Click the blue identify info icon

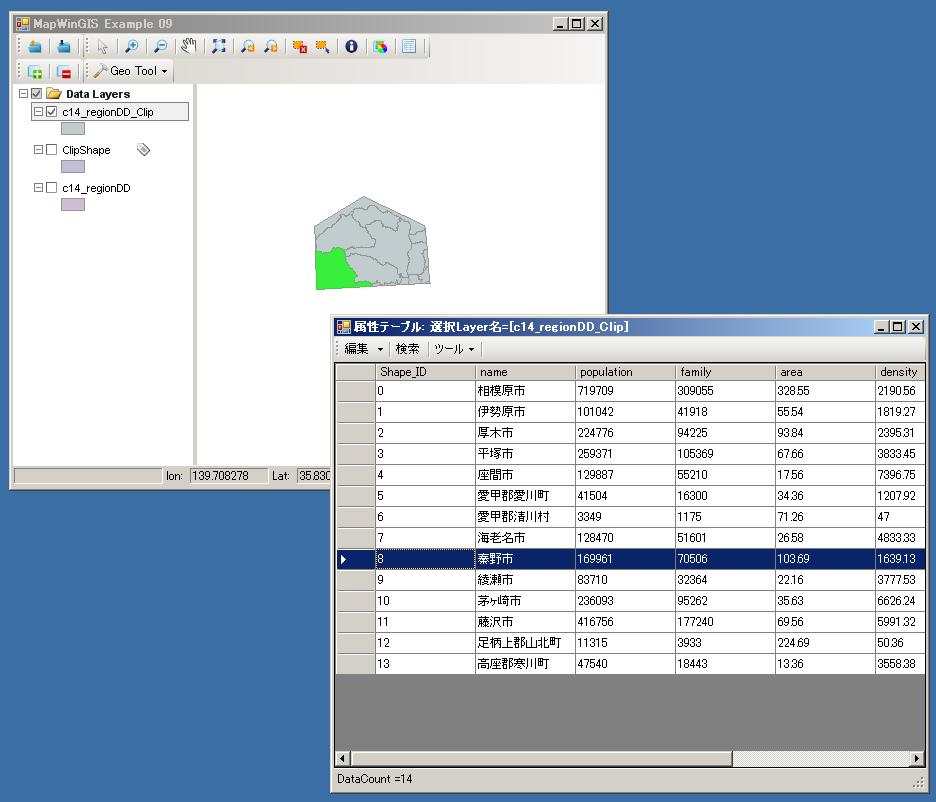[x=351, y=46]
